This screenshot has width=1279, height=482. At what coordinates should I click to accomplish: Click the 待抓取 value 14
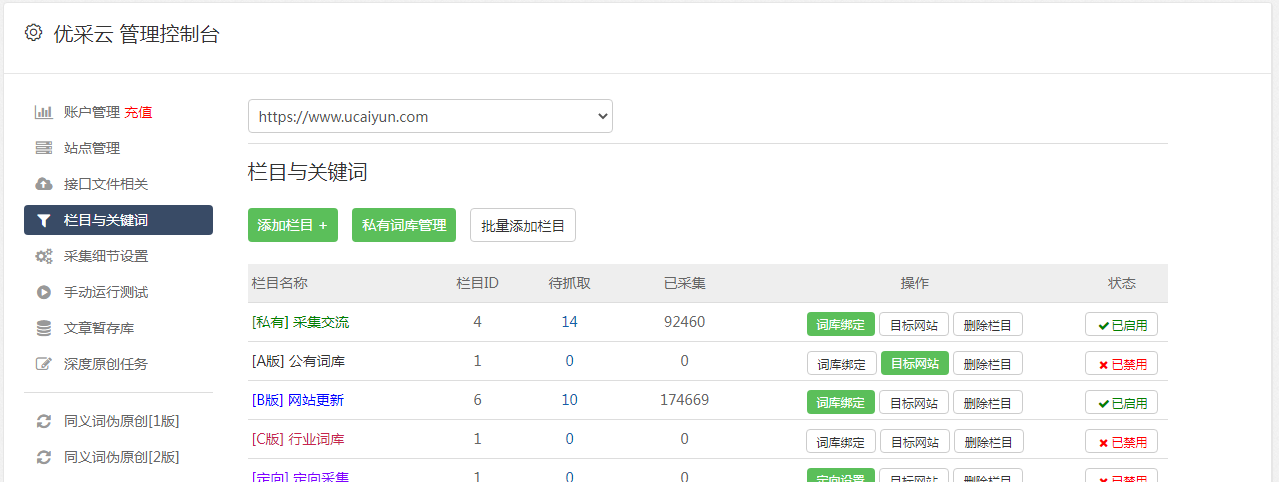[570, 322]
